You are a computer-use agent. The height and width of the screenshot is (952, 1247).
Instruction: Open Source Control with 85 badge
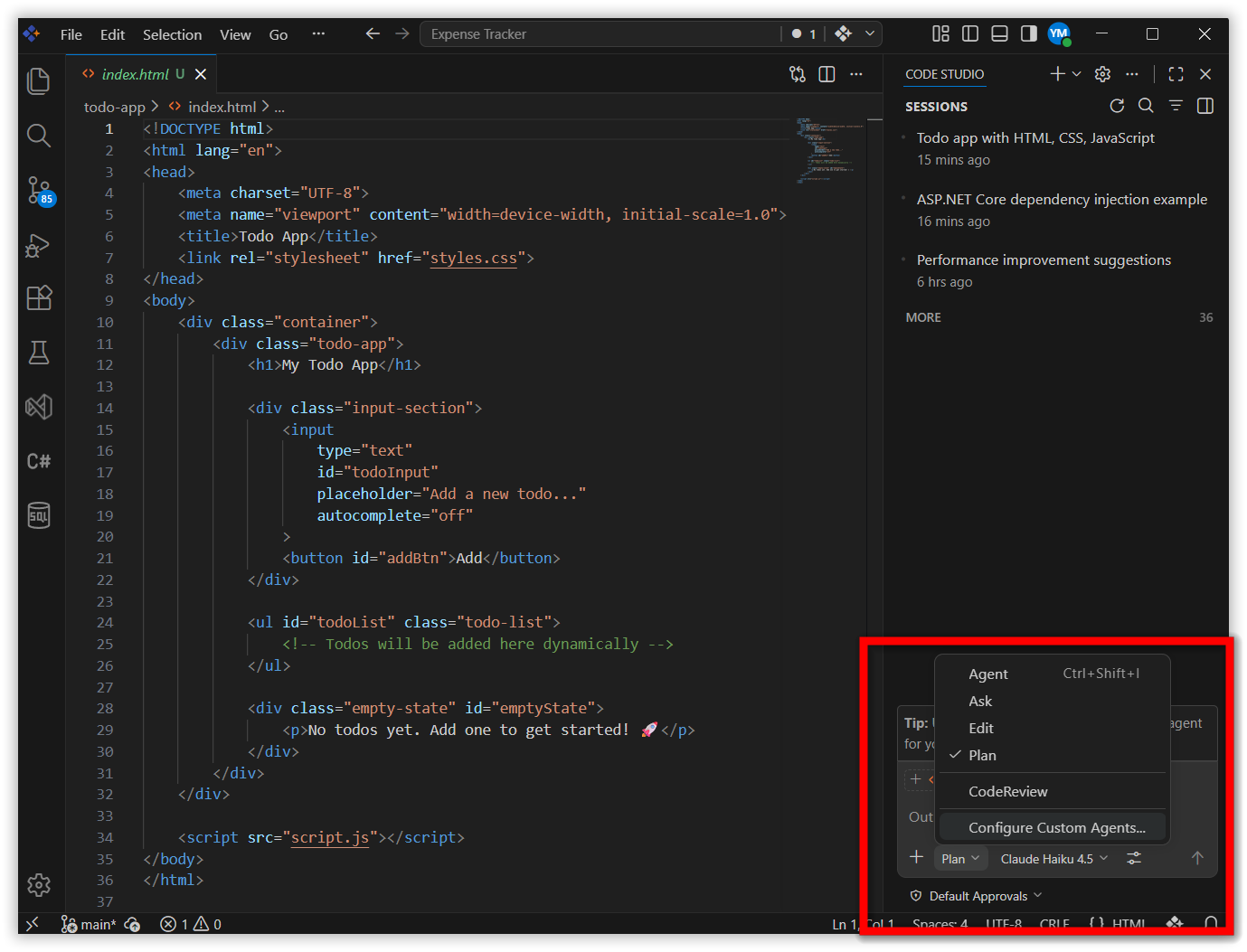click(40, 191)
